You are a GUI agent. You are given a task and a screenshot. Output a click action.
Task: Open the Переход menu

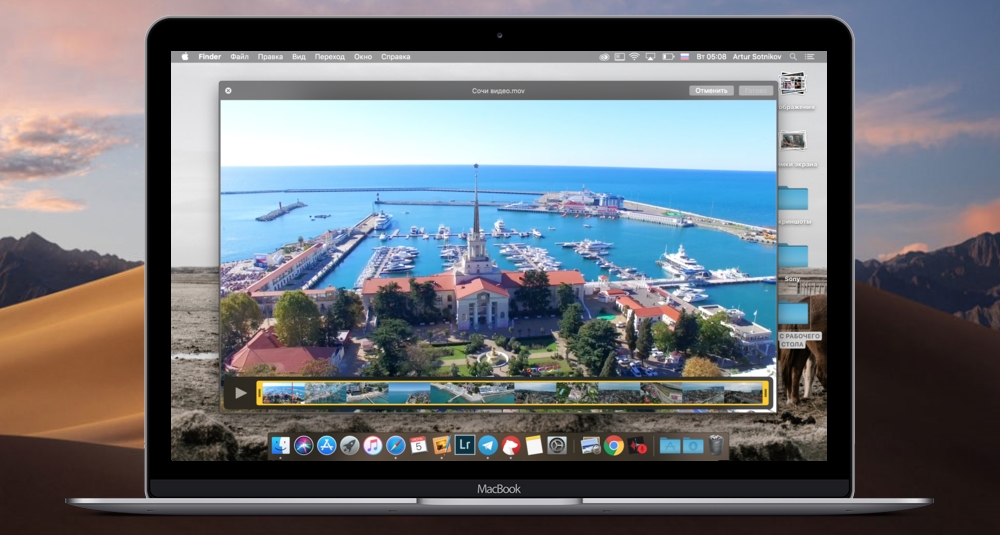[329, 57]
